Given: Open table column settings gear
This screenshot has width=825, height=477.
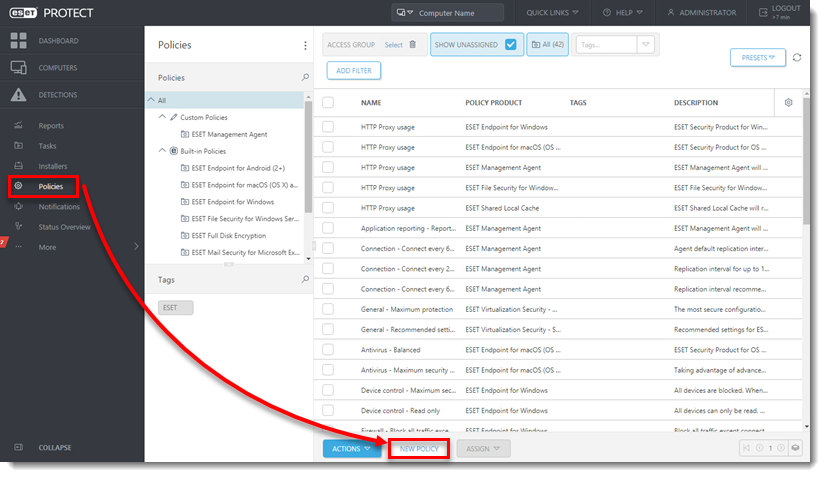Looking at the screenshot, I should [x=788, y=103].
